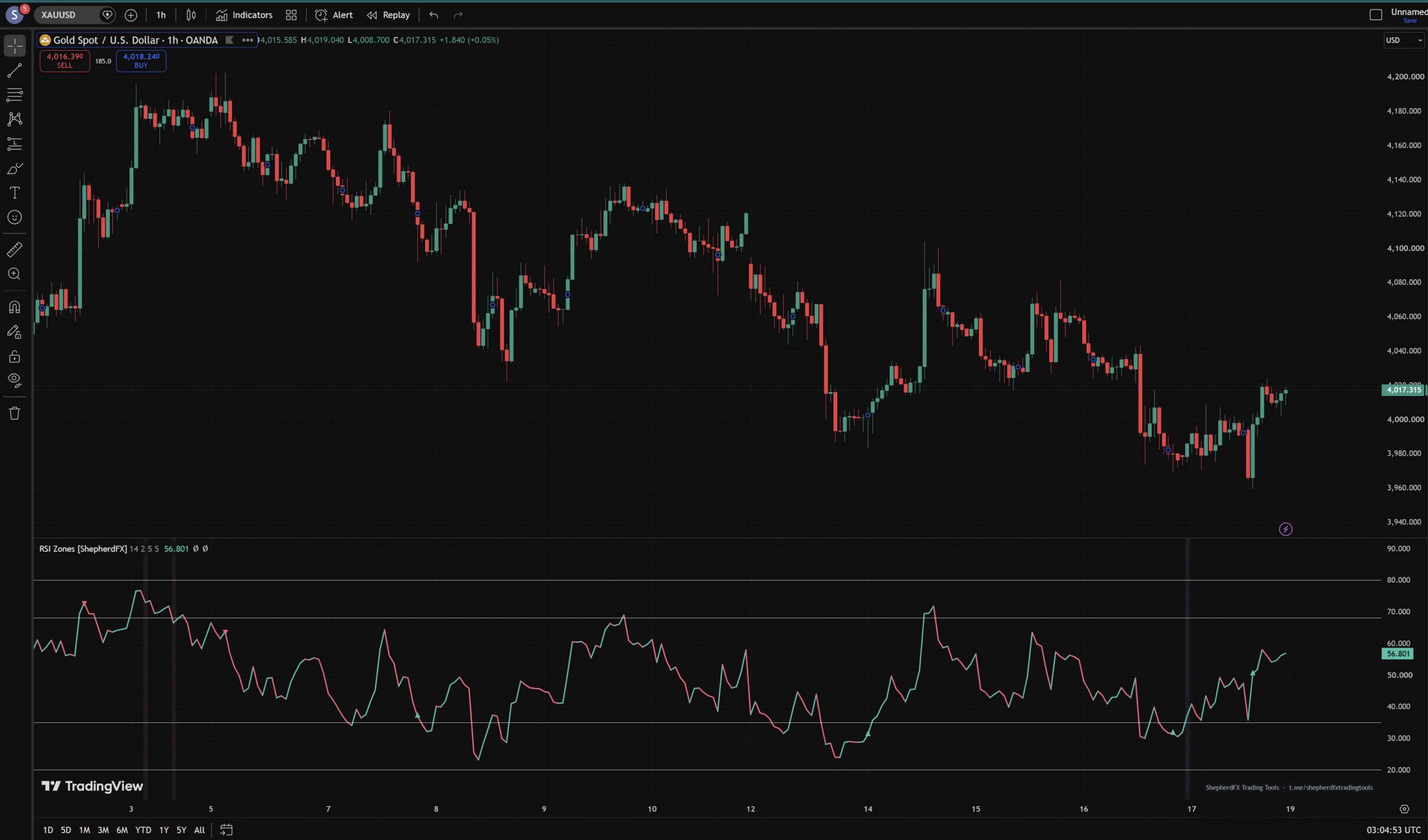Open the Fibonacci retracement tools

(15, 95)
